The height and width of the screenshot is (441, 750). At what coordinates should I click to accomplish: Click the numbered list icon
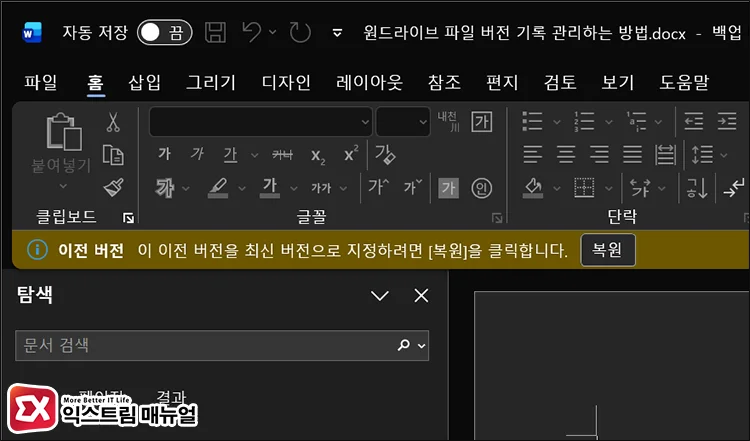click(584, 121)
